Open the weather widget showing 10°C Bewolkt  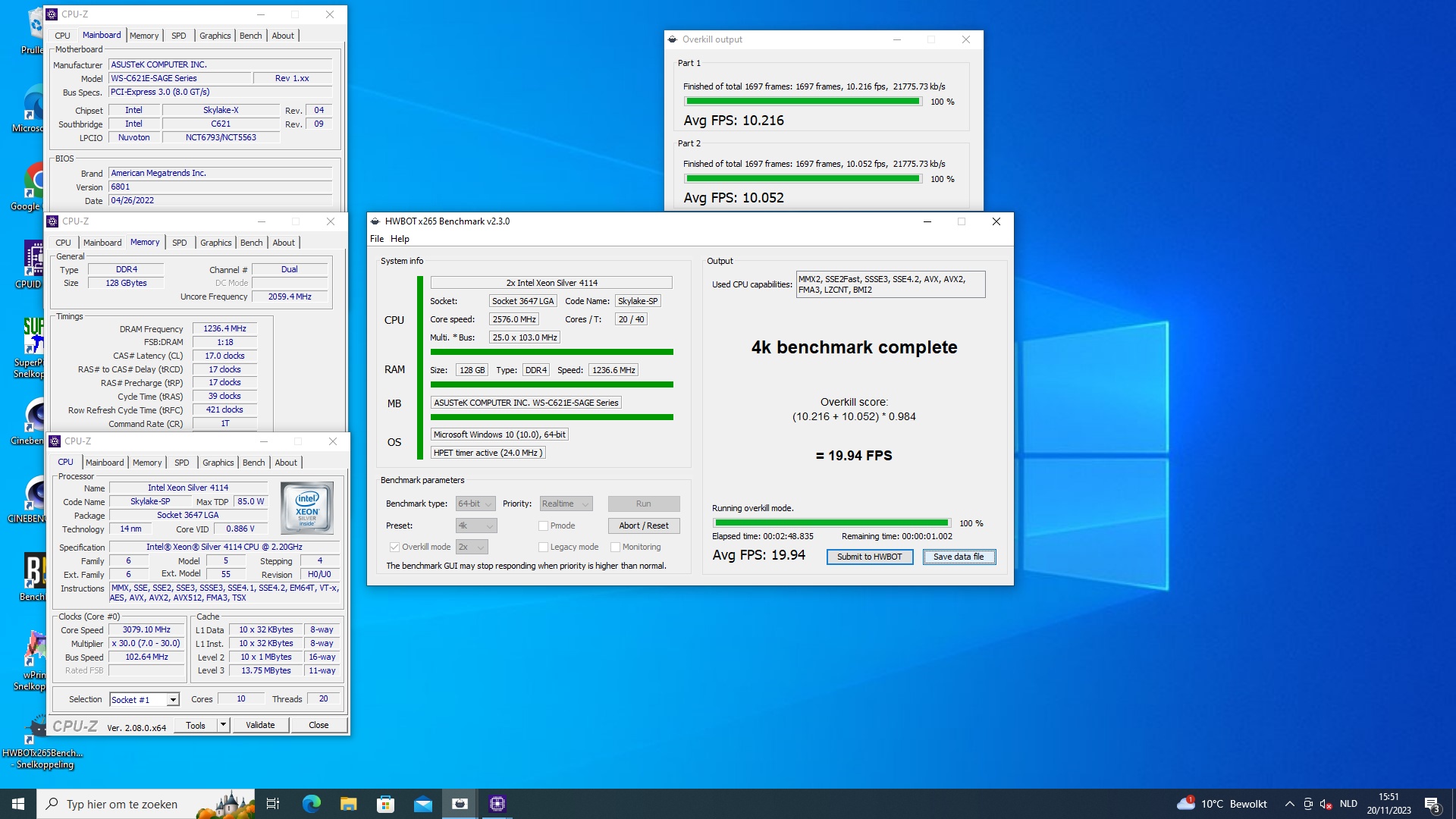[1222, 804]
